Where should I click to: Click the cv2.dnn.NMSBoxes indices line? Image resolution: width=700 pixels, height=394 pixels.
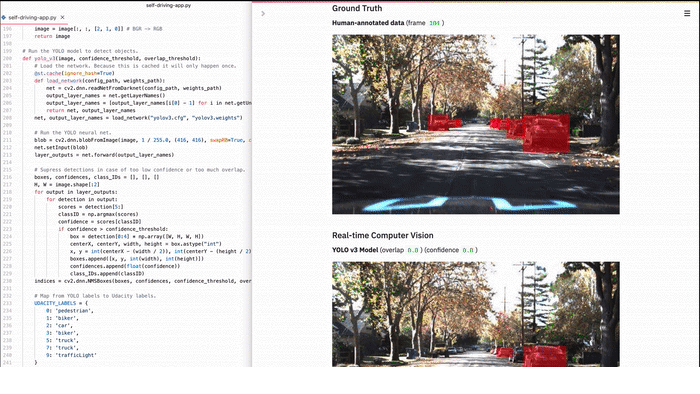click(x=143, y=281)
